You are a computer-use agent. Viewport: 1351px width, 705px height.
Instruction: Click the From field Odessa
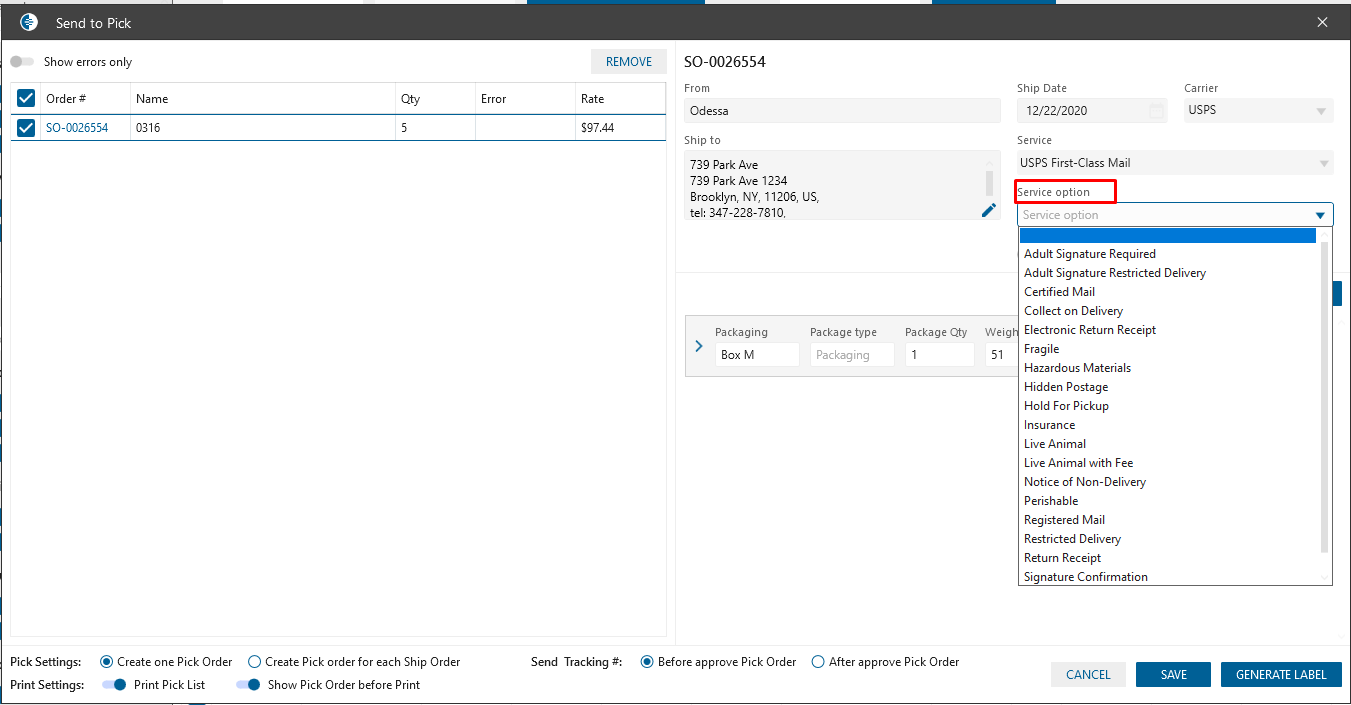pos(842,111)
